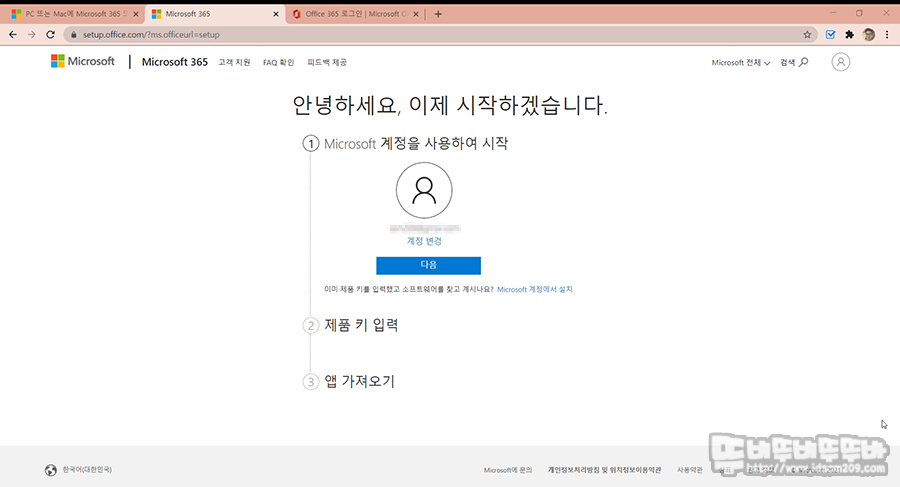
Task: Click step 3 heading '앱 가져오기'
Action: point(359,381)
